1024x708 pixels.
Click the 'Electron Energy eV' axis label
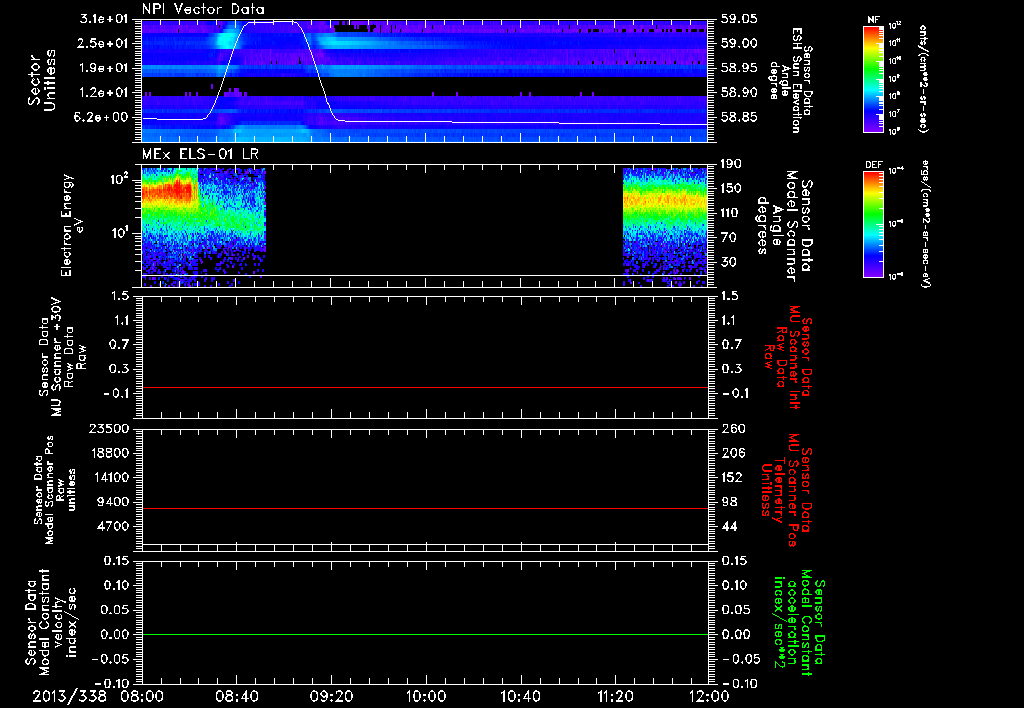coord(72,225)
